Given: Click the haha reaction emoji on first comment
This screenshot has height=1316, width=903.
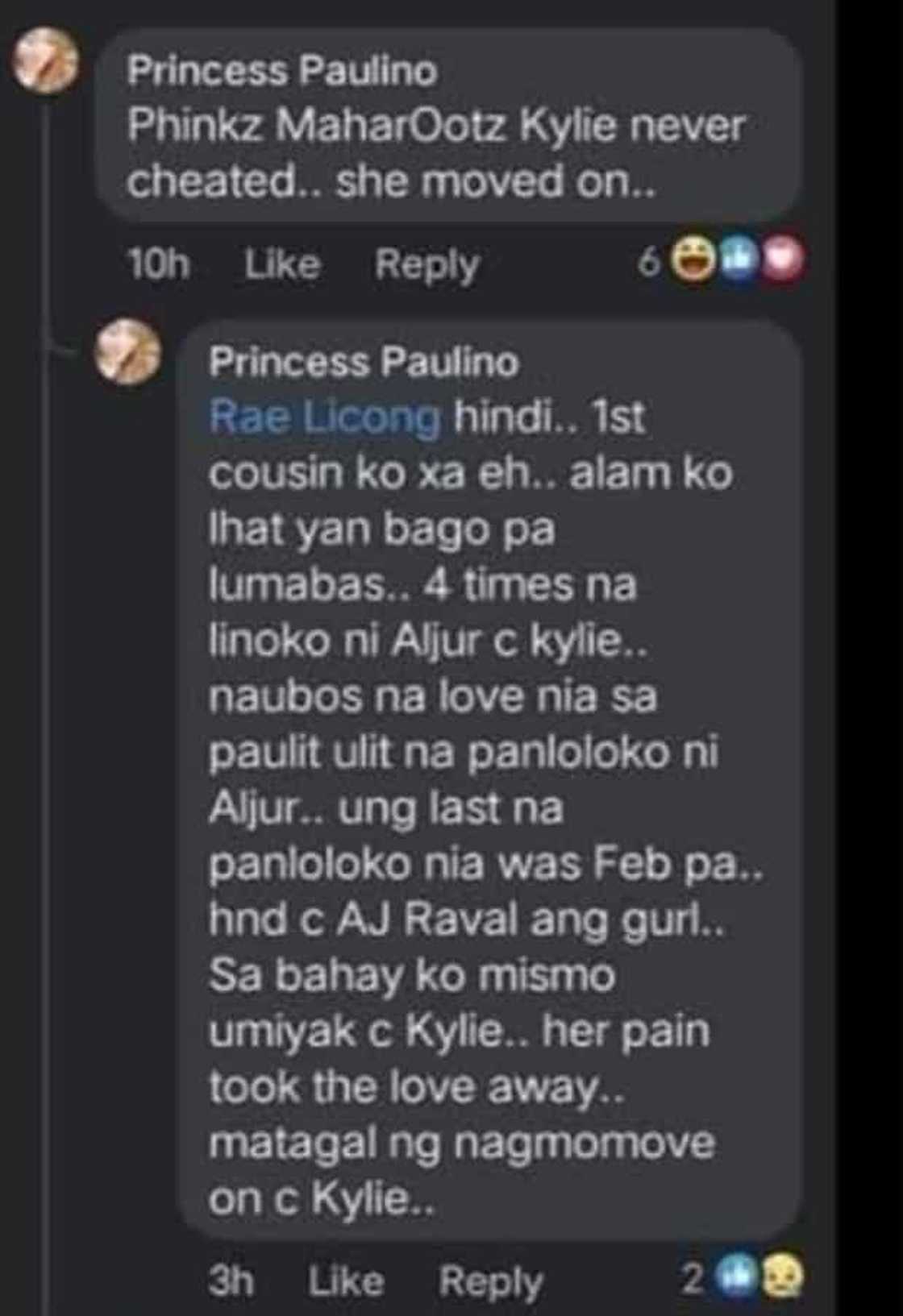Looking at the screenshot, I should coord(693,260).
